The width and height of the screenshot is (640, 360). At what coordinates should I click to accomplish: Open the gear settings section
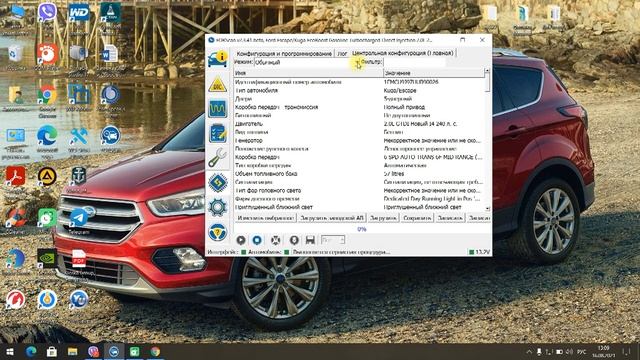coord(218,207)
